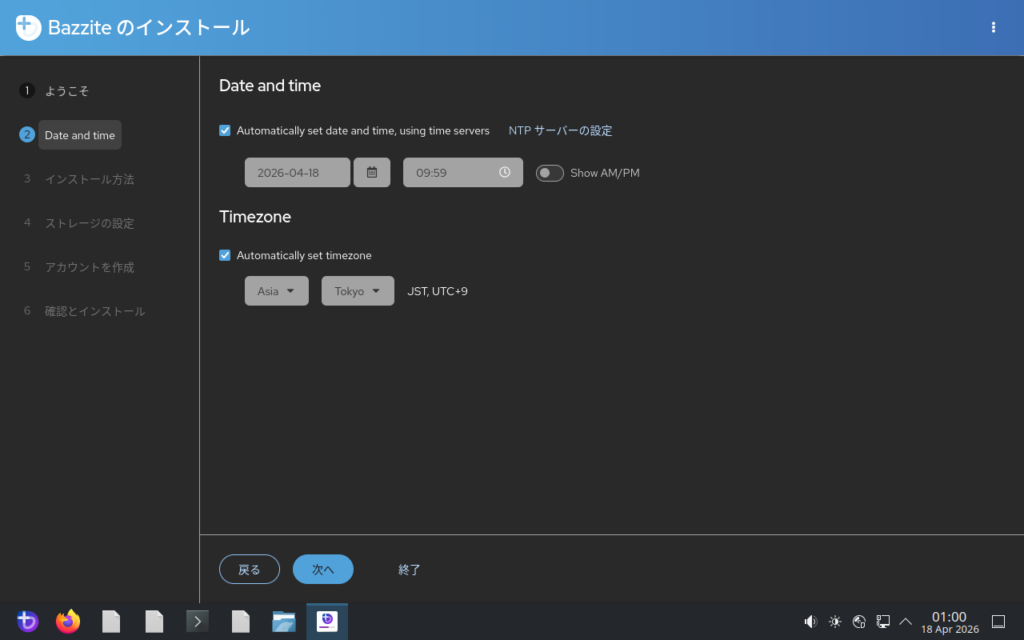The image size is (1024, 640).
Task: Launch Firefox from the taskbar
Action: (68, 622)
